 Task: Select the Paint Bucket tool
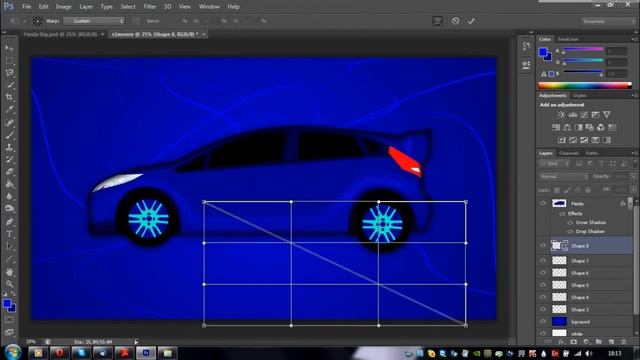tap(9, 184)
